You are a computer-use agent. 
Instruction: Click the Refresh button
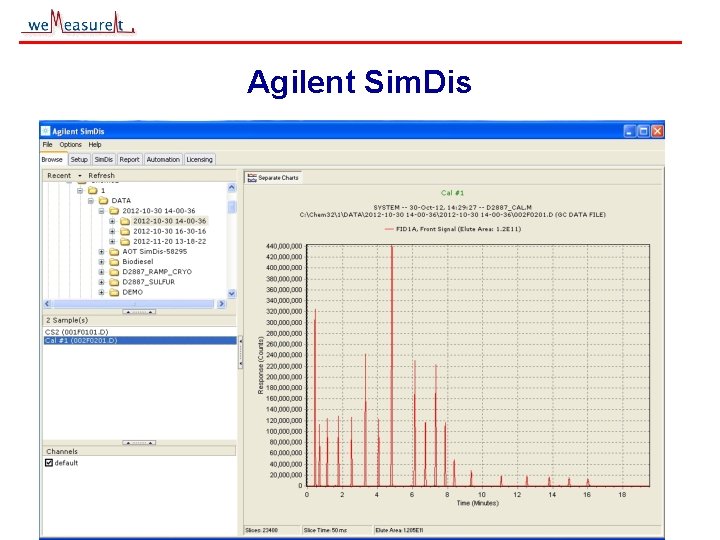click(x=101, y=175)
